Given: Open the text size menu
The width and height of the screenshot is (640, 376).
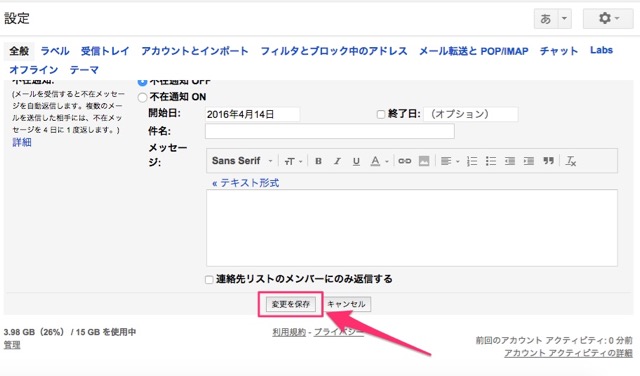Looking at the screenshot, I should 293,161.
